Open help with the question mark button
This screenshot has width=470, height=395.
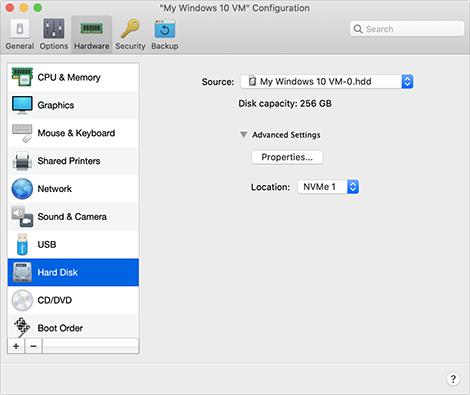pyautogui.click(x=453, y=379)
